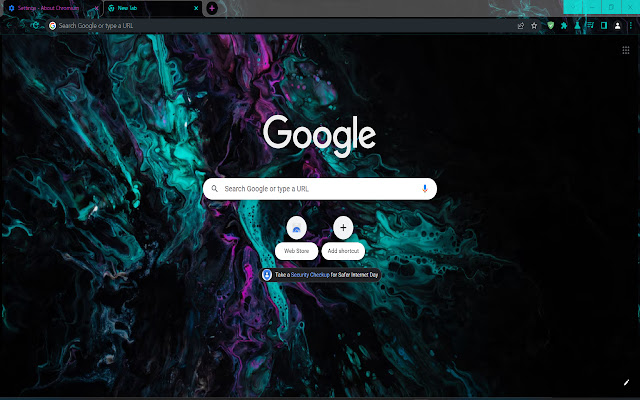
Task: Customize this page with pencil icon
Action: [626, 382]
